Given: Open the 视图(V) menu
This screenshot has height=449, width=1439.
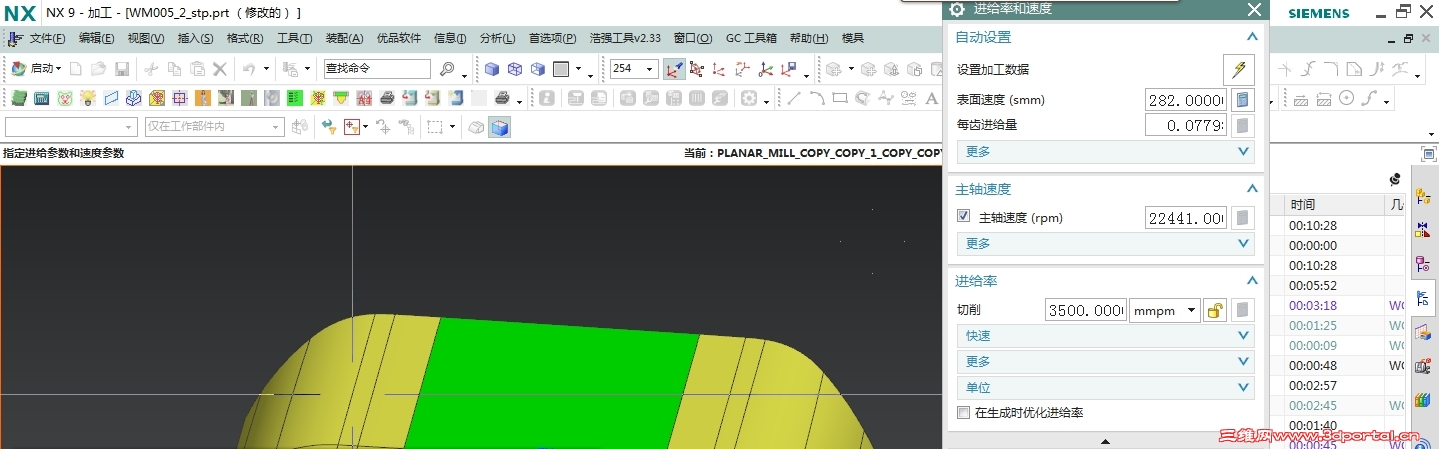Looking at the screenshot, I should pyautogui.click(x=145, y=38).
